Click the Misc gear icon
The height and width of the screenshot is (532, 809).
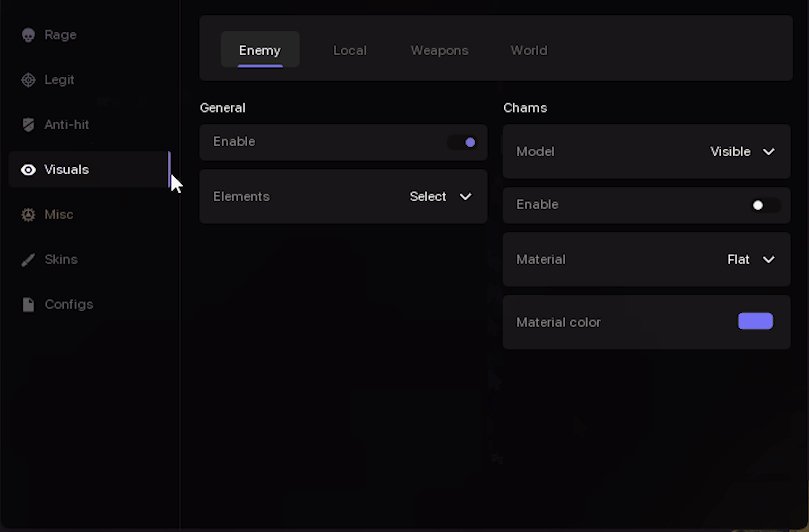click(x=28, y=215)
